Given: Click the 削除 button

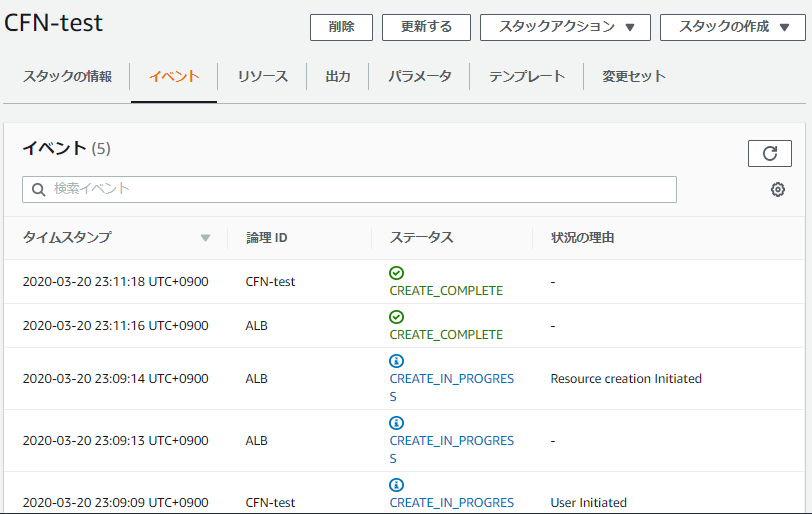Looking at the screenshot, I should click(x=341, y=27).
